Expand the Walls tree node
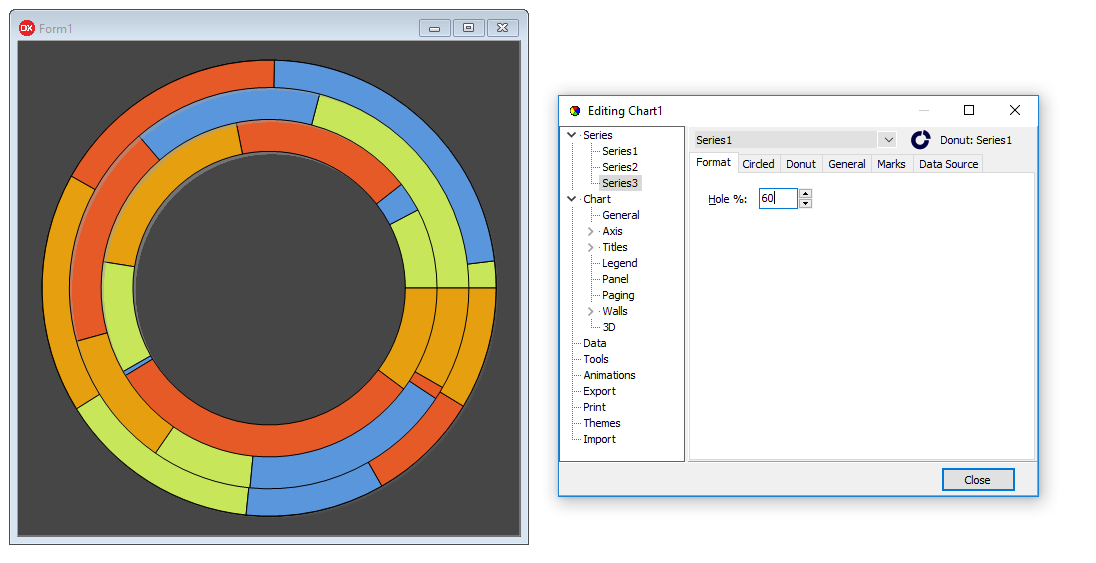This screenshot has height=563, width=1096. tap(591, 311)
